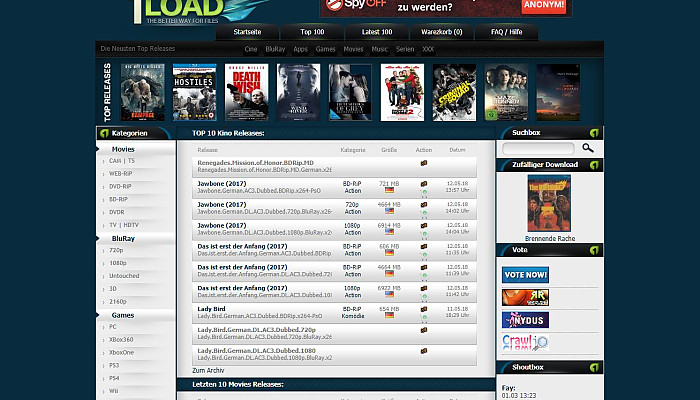Click cart icon in Jawbone 1080p row
This screenshot has height=400, width=700.
click(424, 226)
